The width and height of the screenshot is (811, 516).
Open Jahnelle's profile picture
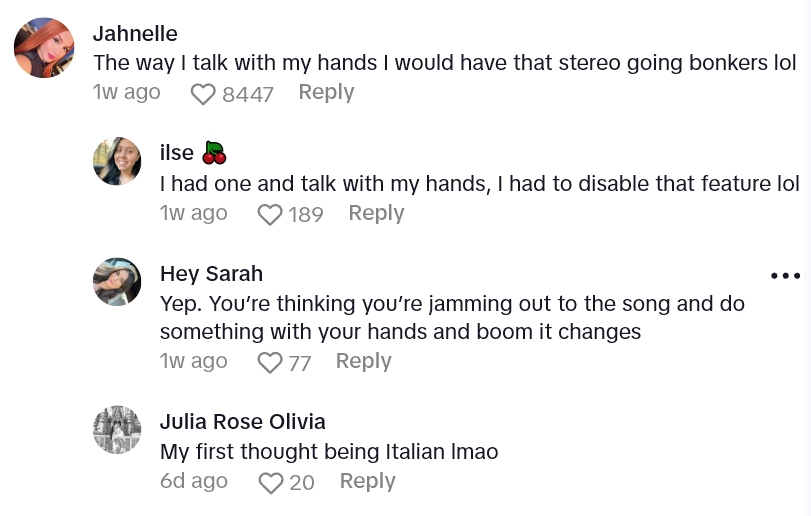pyautogui.click(x=44, y=48)
